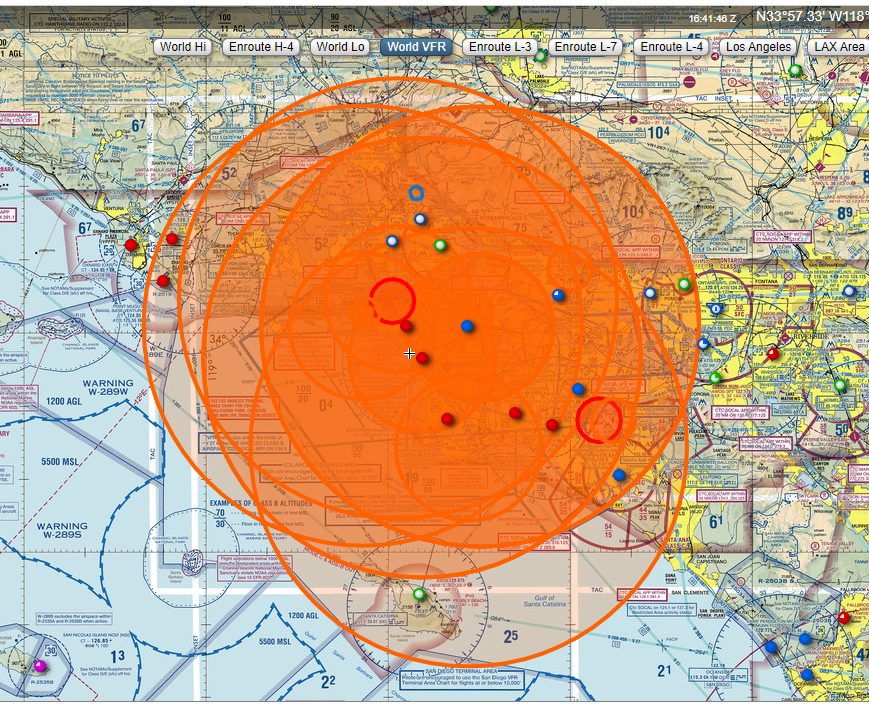Open the Enroute L-7 chart tab
Screen dimensions: 869x719
point(586,47)
